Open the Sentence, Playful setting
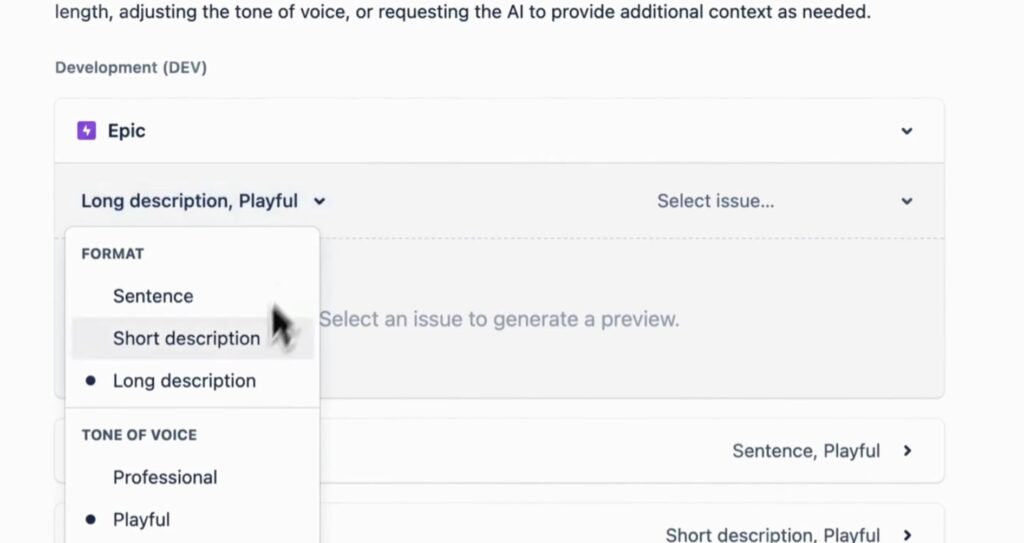This screenshot has height=543, width=1024. pos(806,451)
